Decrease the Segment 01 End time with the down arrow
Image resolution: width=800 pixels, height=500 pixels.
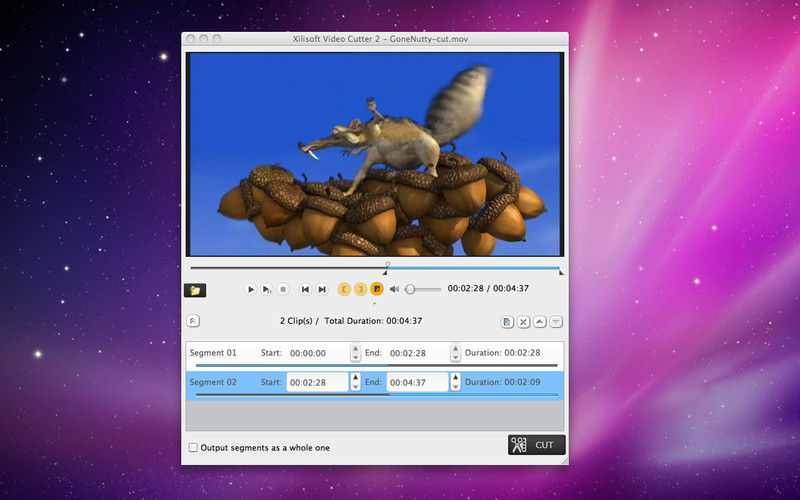455,358
